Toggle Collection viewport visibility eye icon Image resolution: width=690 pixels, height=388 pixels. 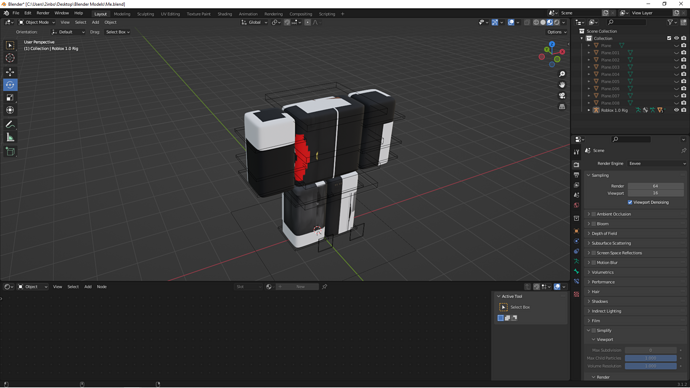click(x=676, y=38)
